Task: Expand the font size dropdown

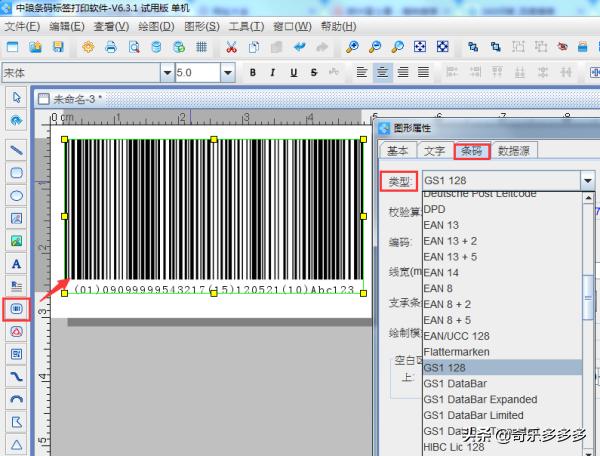Action: point(228,72)
